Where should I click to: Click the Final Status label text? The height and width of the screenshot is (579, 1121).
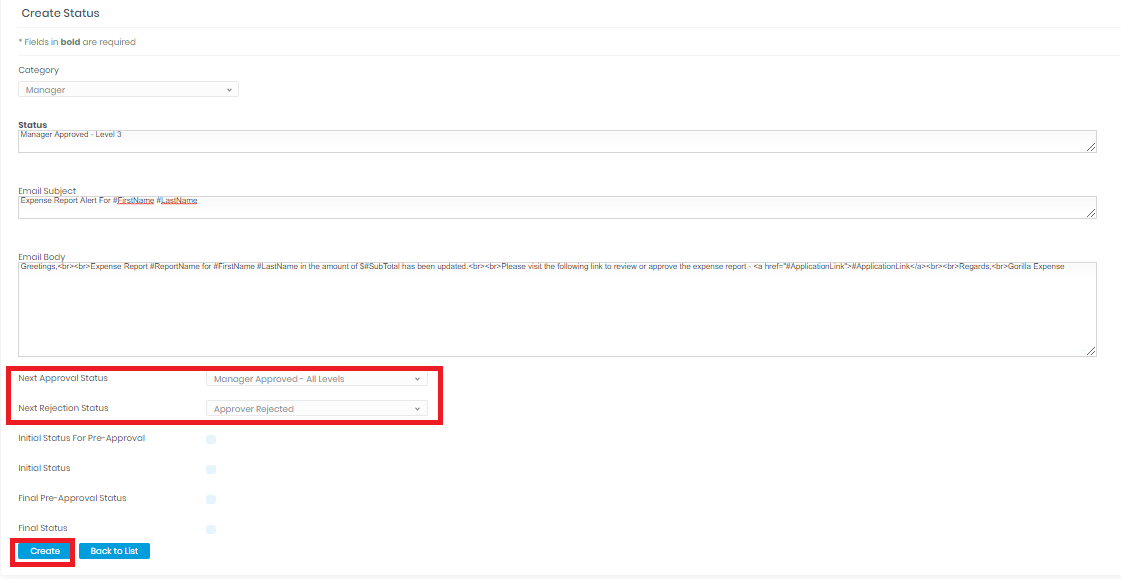tap(43, 528)
